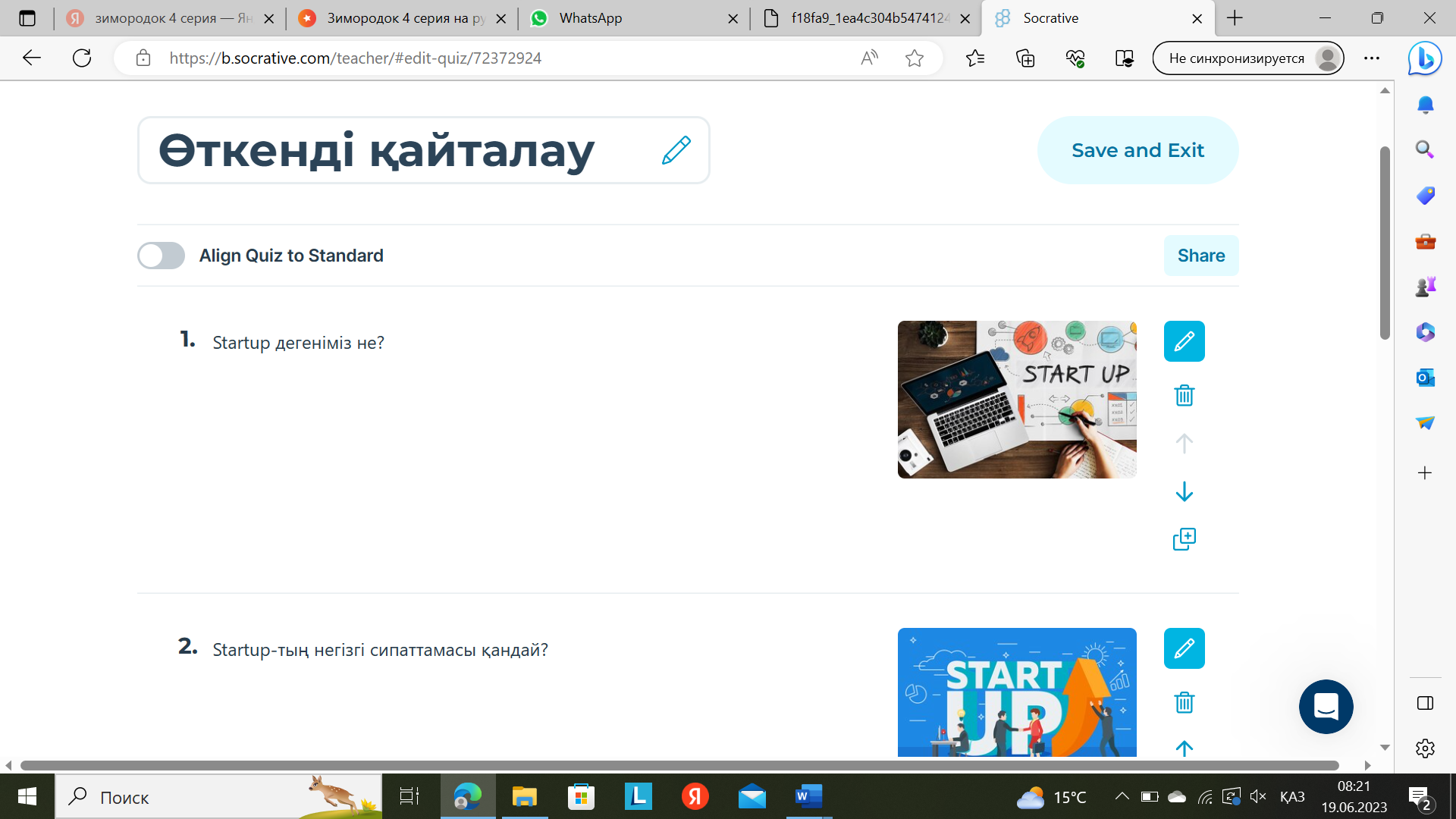Open the sync profile button dropdown

(1247, 58)
